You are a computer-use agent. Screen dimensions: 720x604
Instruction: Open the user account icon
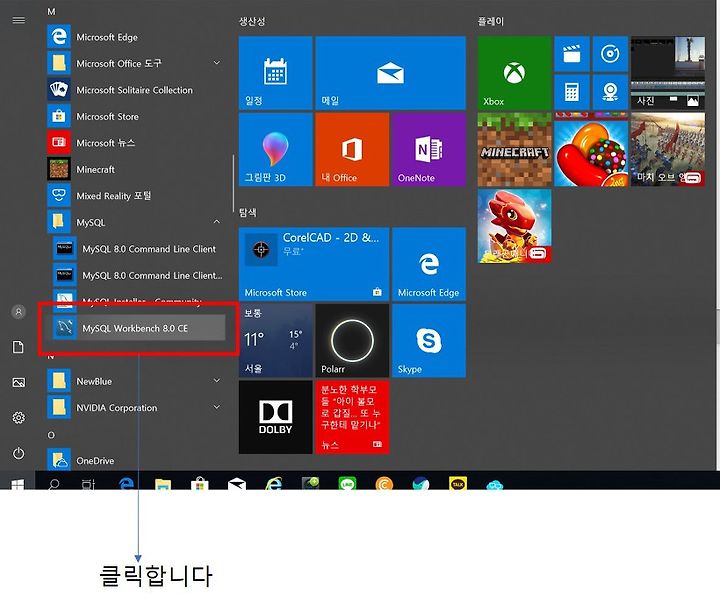tap(18, 312)
